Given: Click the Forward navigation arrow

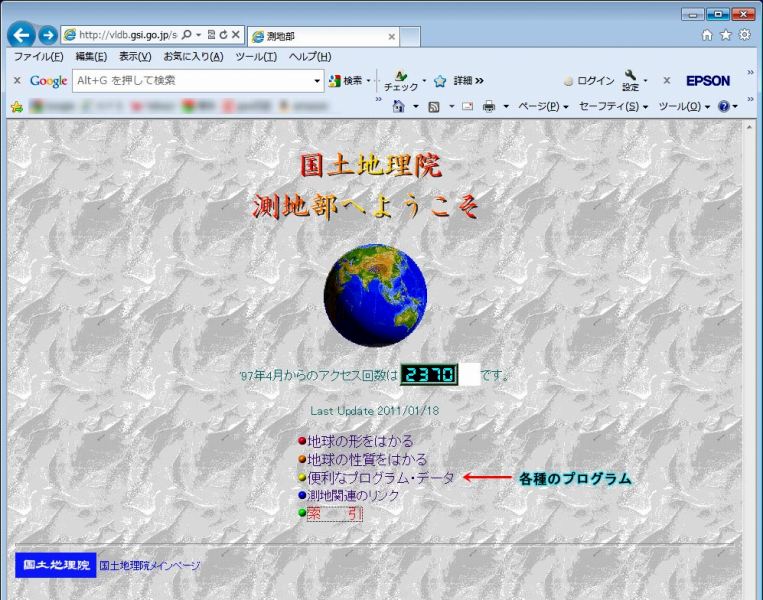Looking at the screenshot, I should click(x=47, y=35).
